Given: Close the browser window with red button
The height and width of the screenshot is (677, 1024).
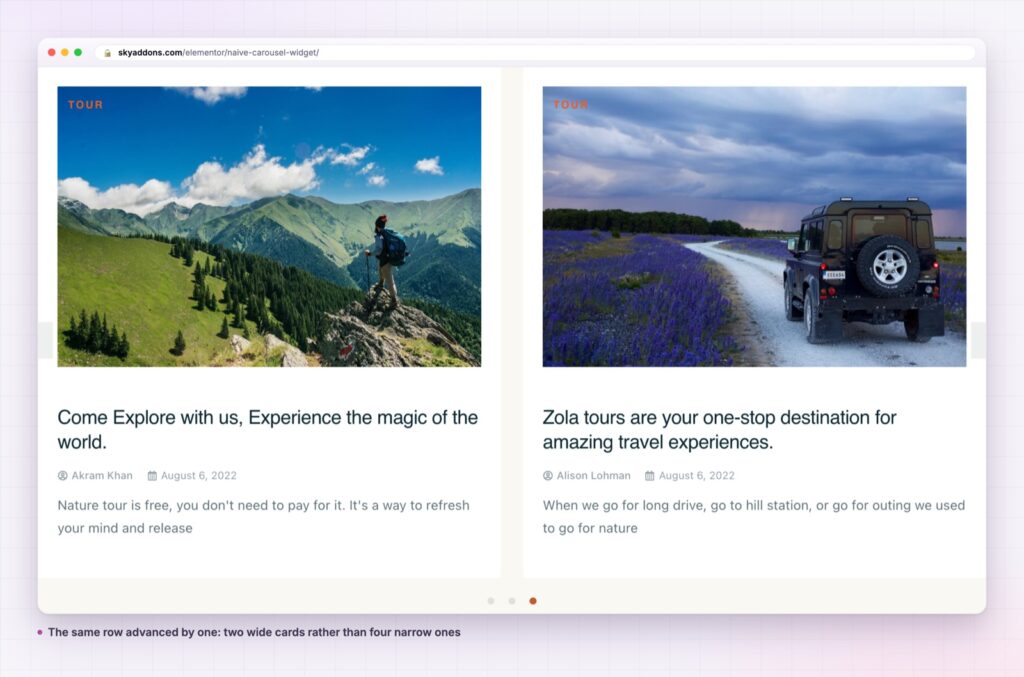Looking at the screenshot, I should pos(52,52).
